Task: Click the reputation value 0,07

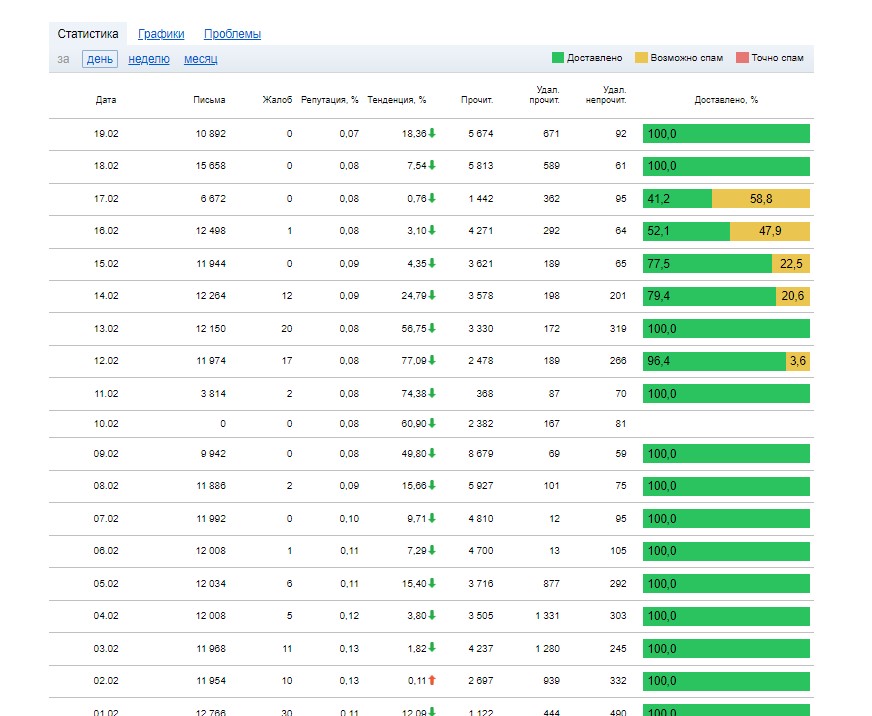Action: pyautogui.click(x=349, y=134)
